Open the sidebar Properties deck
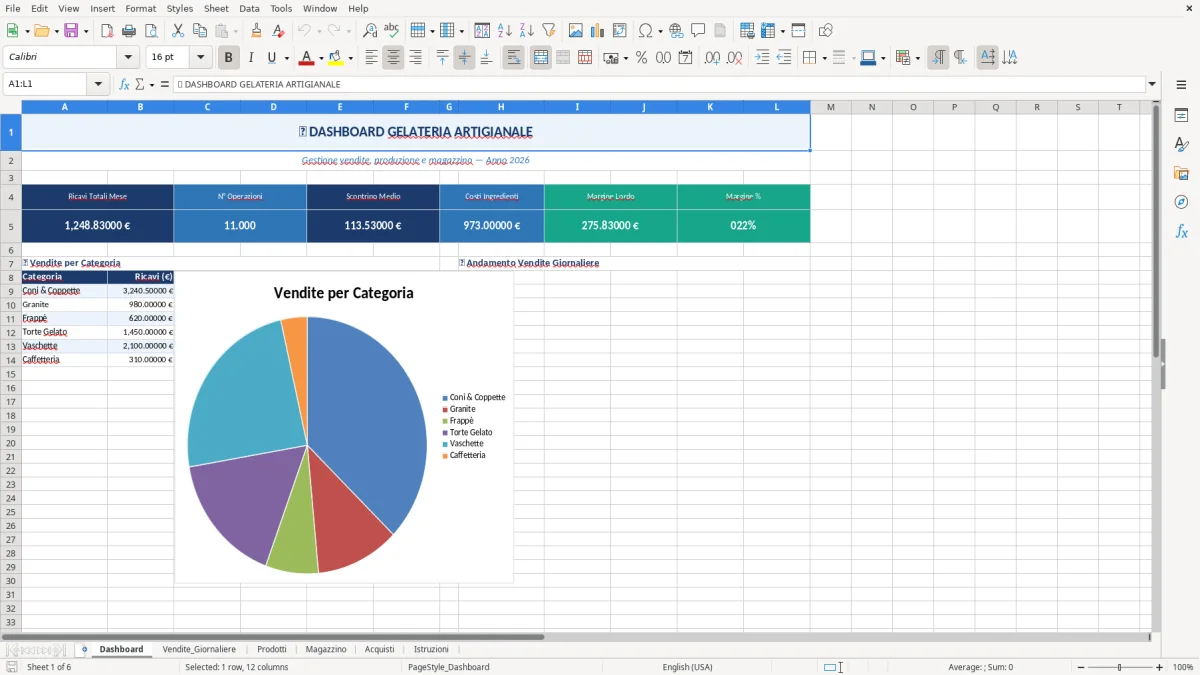Image resolution: width=1200 pixels, height=675 pixels. [1181, 116]
